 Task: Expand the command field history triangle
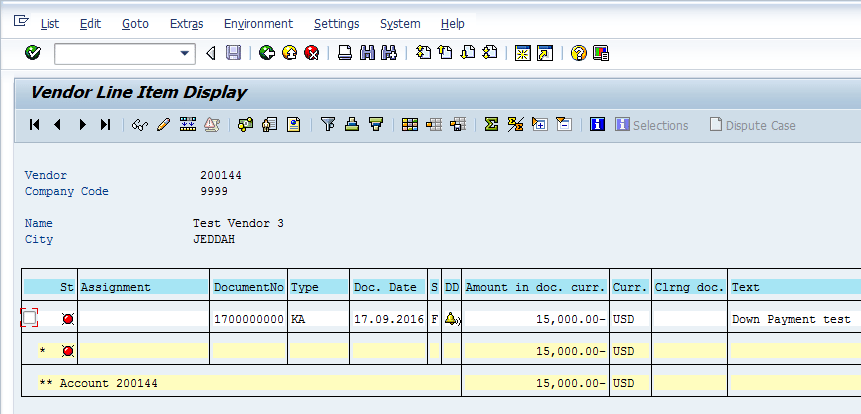(x=211, y=53)
